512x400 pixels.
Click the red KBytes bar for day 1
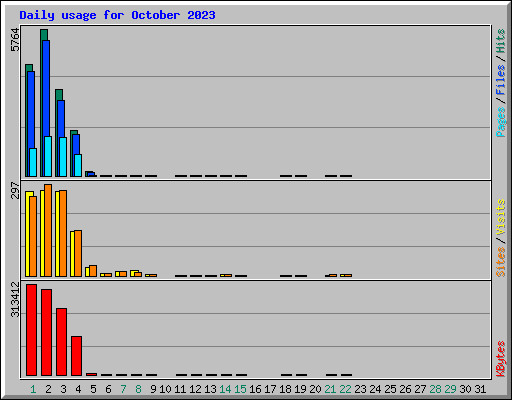[x=32, y=330]
